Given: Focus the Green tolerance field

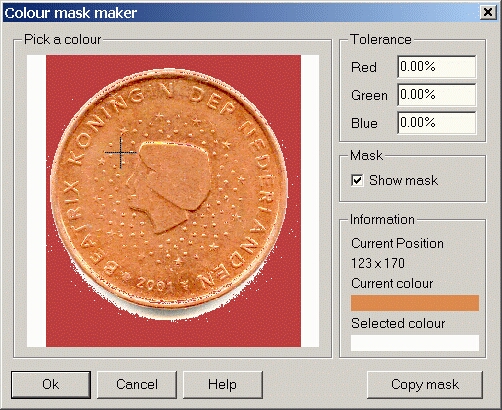Looking at the screenshot, I should (x=437, y=95).
